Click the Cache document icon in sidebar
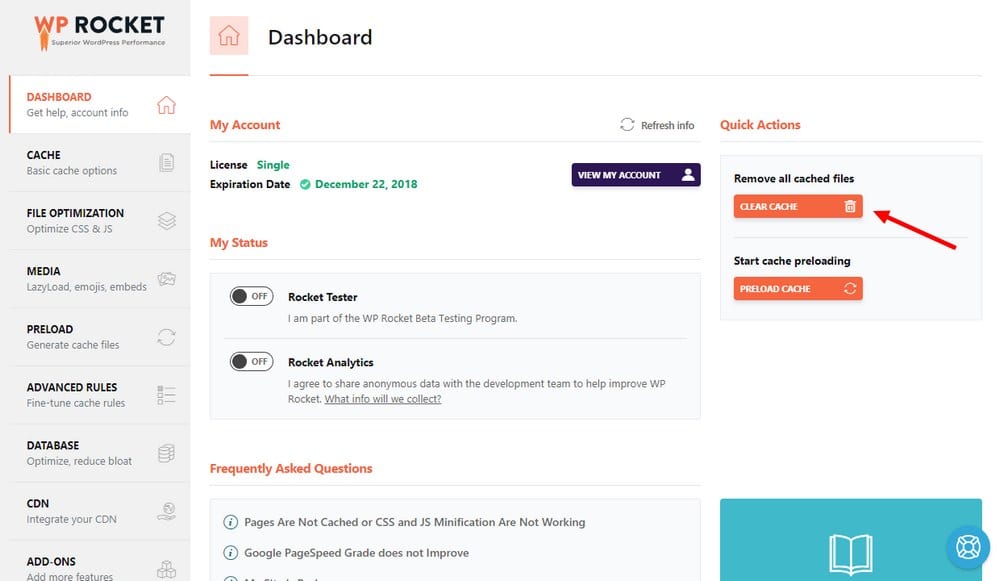Image resolution: width=1000 pixels, height=581 pixels. [167, 163]
